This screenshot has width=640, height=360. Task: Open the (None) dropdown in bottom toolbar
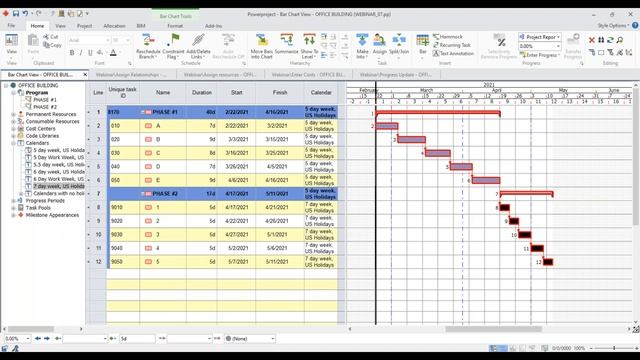coord(272,338)
